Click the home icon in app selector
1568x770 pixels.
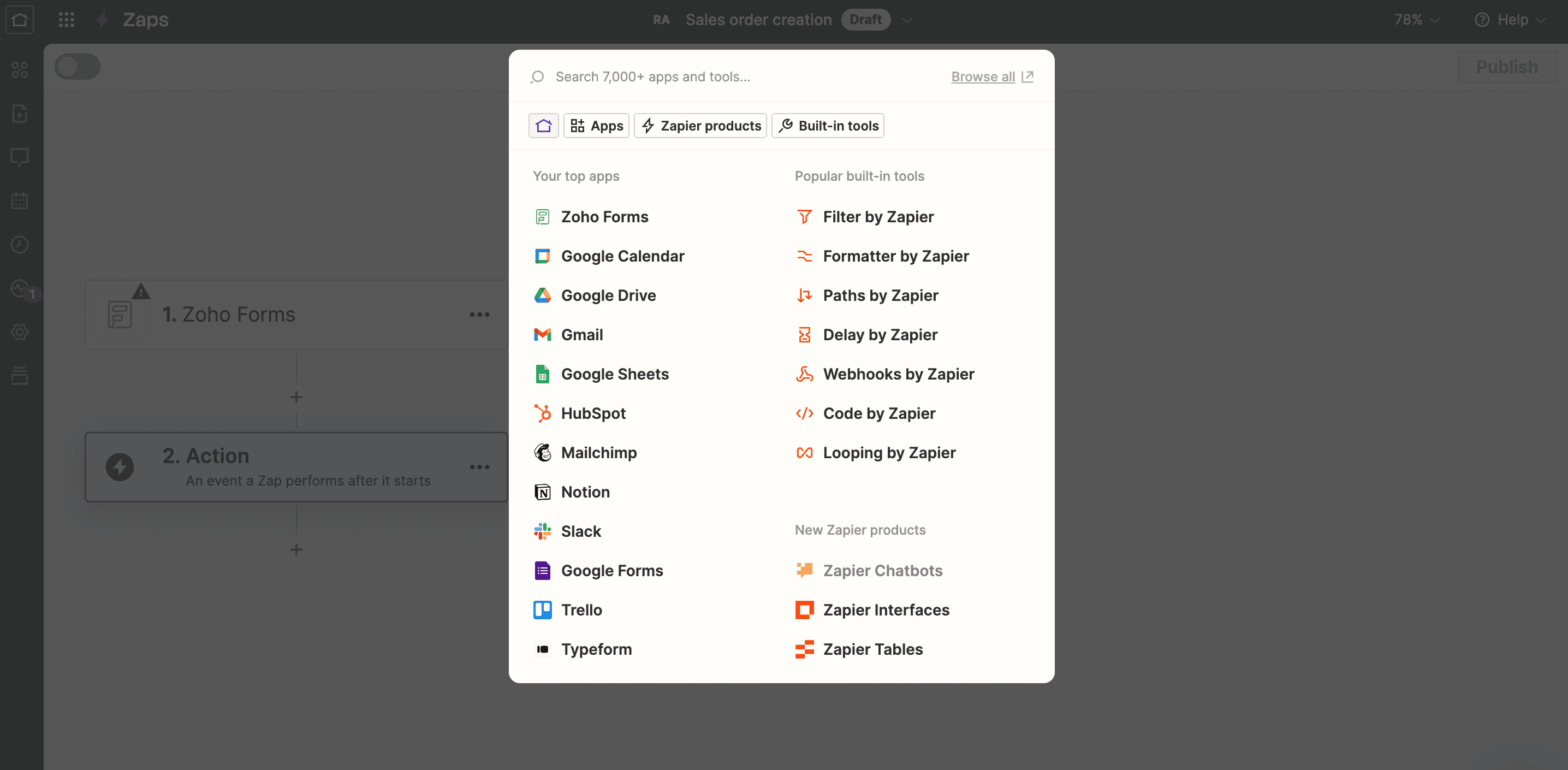544,125
